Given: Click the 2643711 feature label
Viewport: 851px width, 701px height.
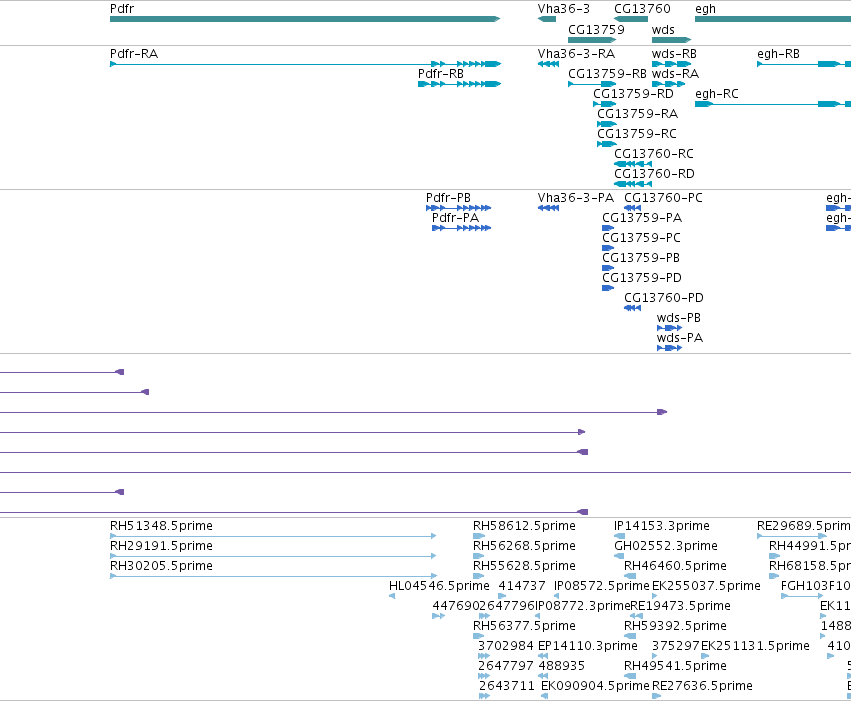Looking at the screenshot, I should [506, 686].
